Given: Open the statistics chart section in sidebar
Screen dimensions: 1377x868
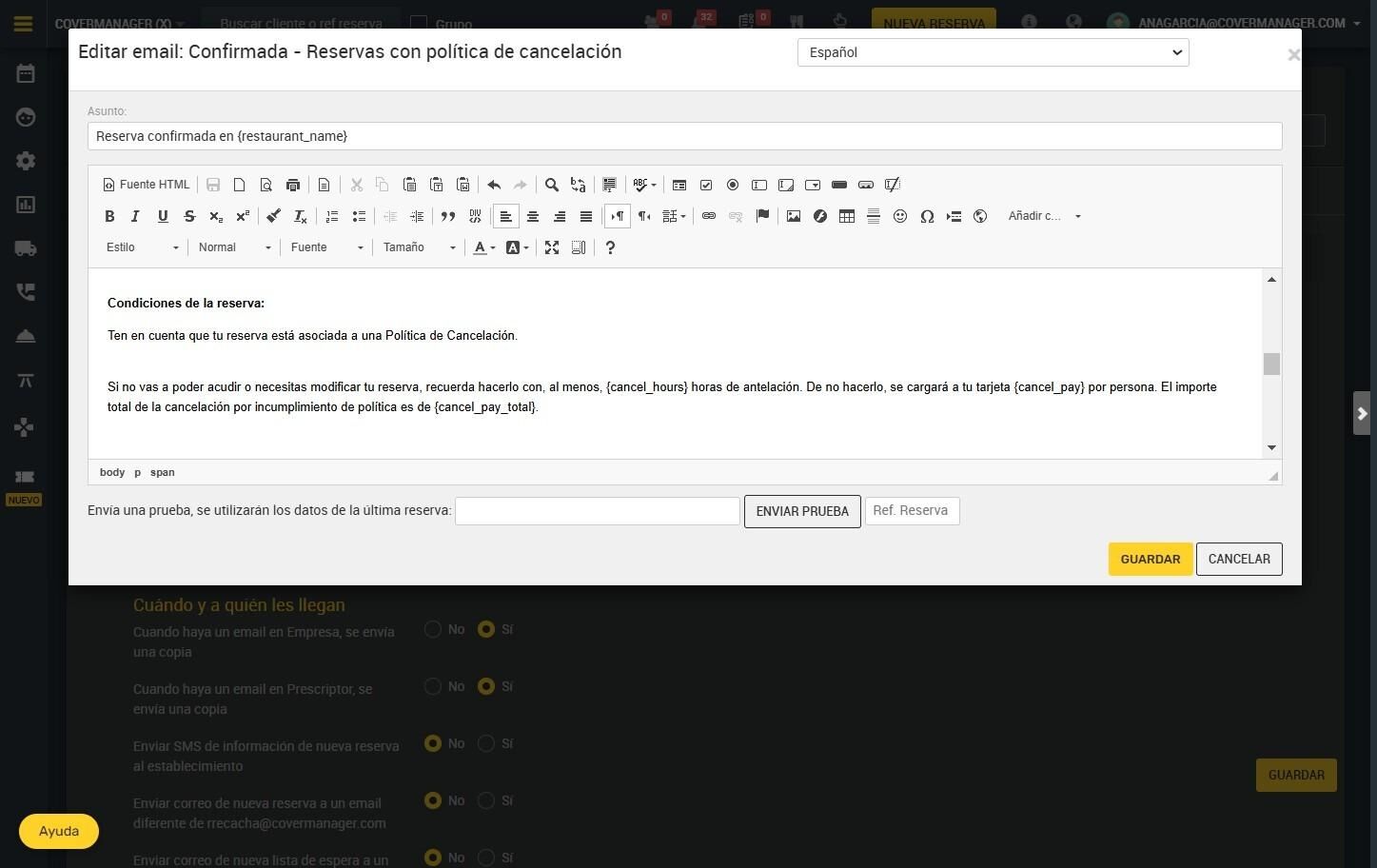Looking at the screenshot, I should [26, 205].
